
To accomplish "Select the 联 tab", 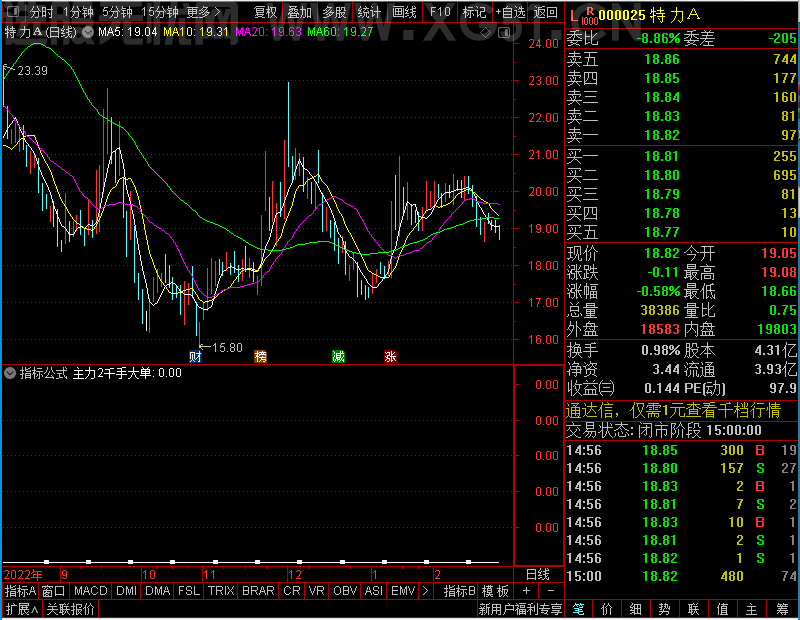I will pyautogui.click(x=693, y=609).
